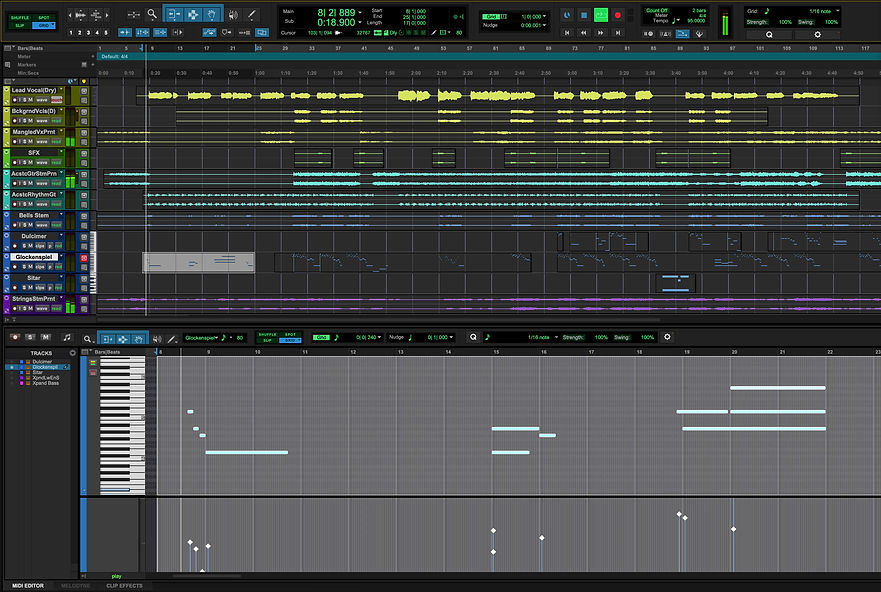Image resolution: width=881 pixels, height=592 pixels.
Task: Click the Strength 100% value slider
Action: (x=786, y=20)
